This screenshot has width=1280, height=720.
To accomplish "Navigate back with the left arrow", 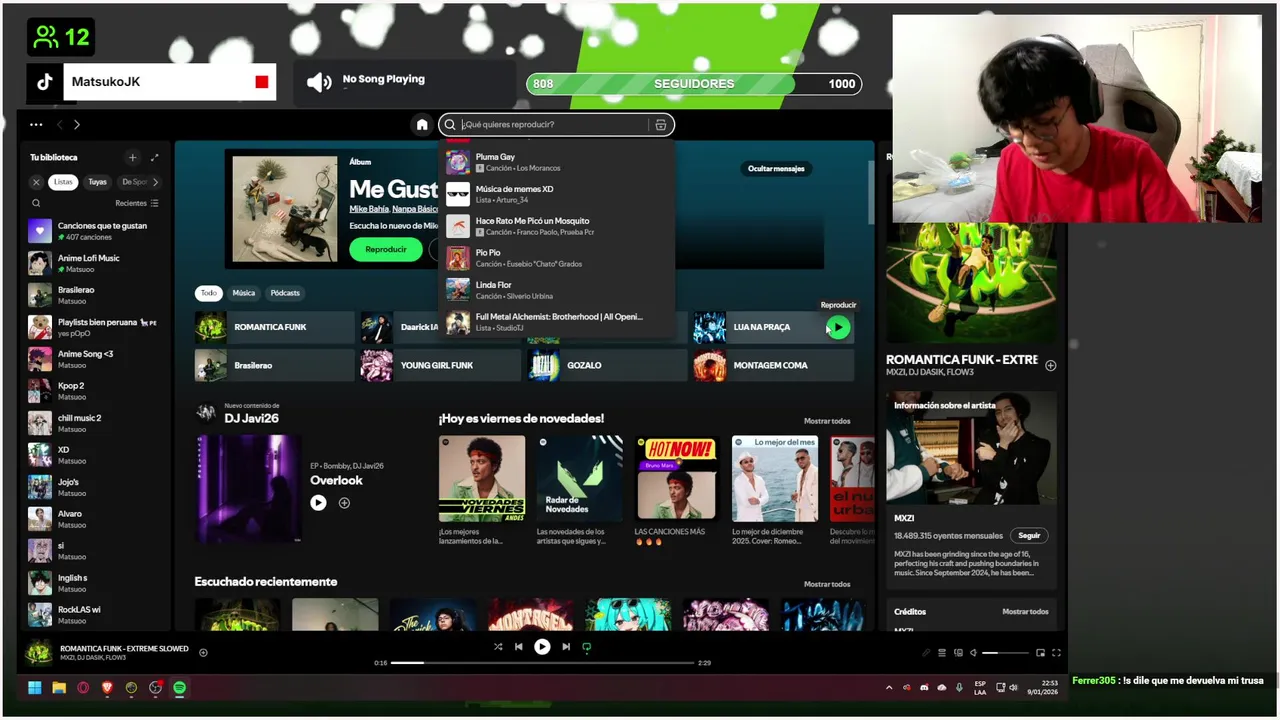I will pos(59,125).
